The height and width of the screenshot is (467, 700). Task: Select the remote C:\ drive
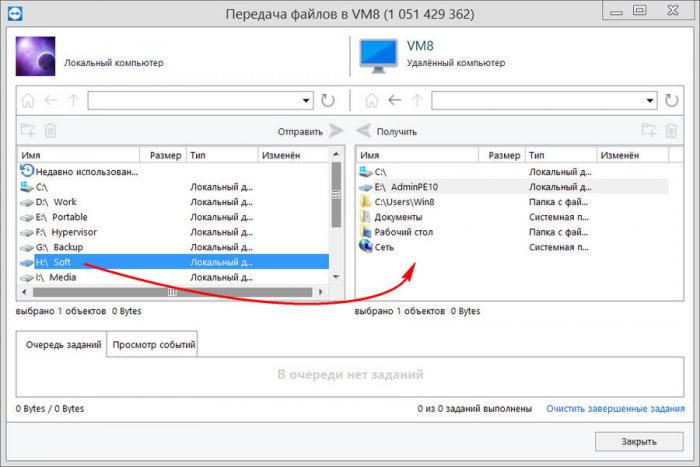click(x=513, y=171)
